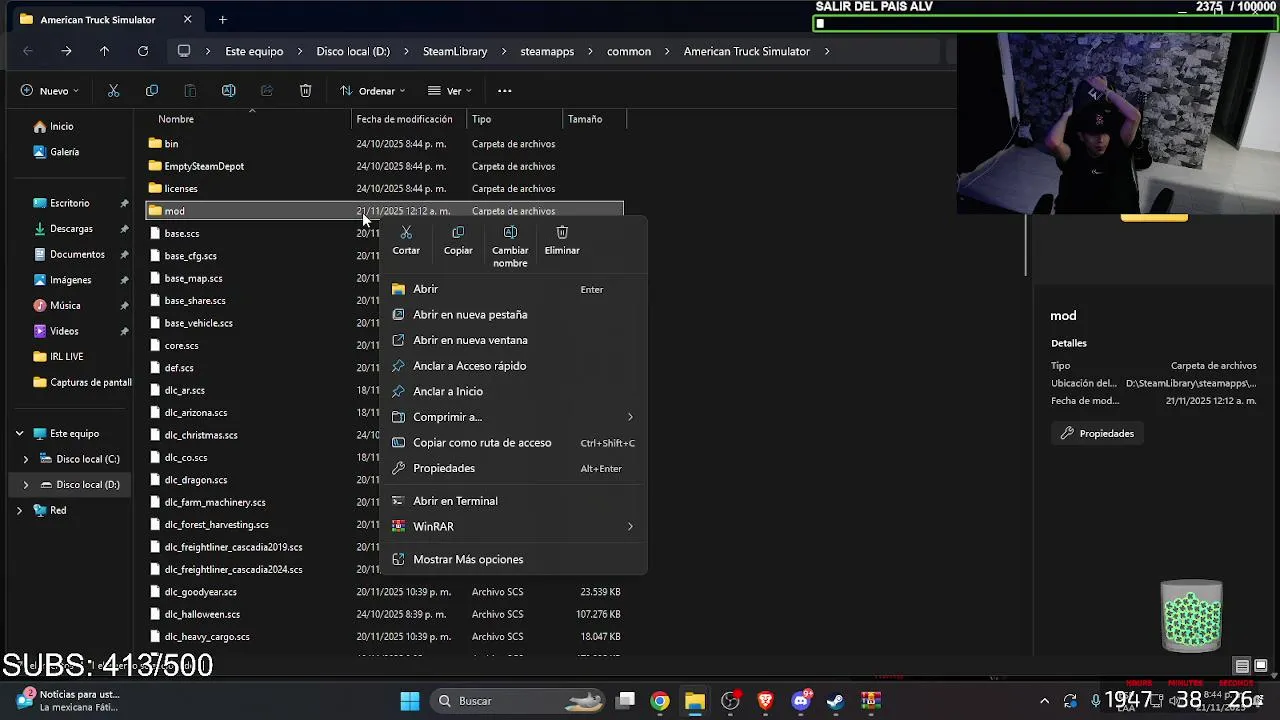Click SteamLibrary breadcrumb in address bar
Viewport: 1280px width, 720px height.
[x=455, y=51]
